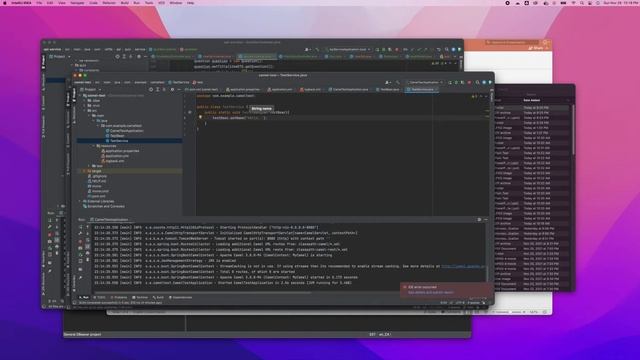Switch to CamelTestApplication.java editor tab
640x360 pixels.
pyautogui.click(x=349, y=89)
